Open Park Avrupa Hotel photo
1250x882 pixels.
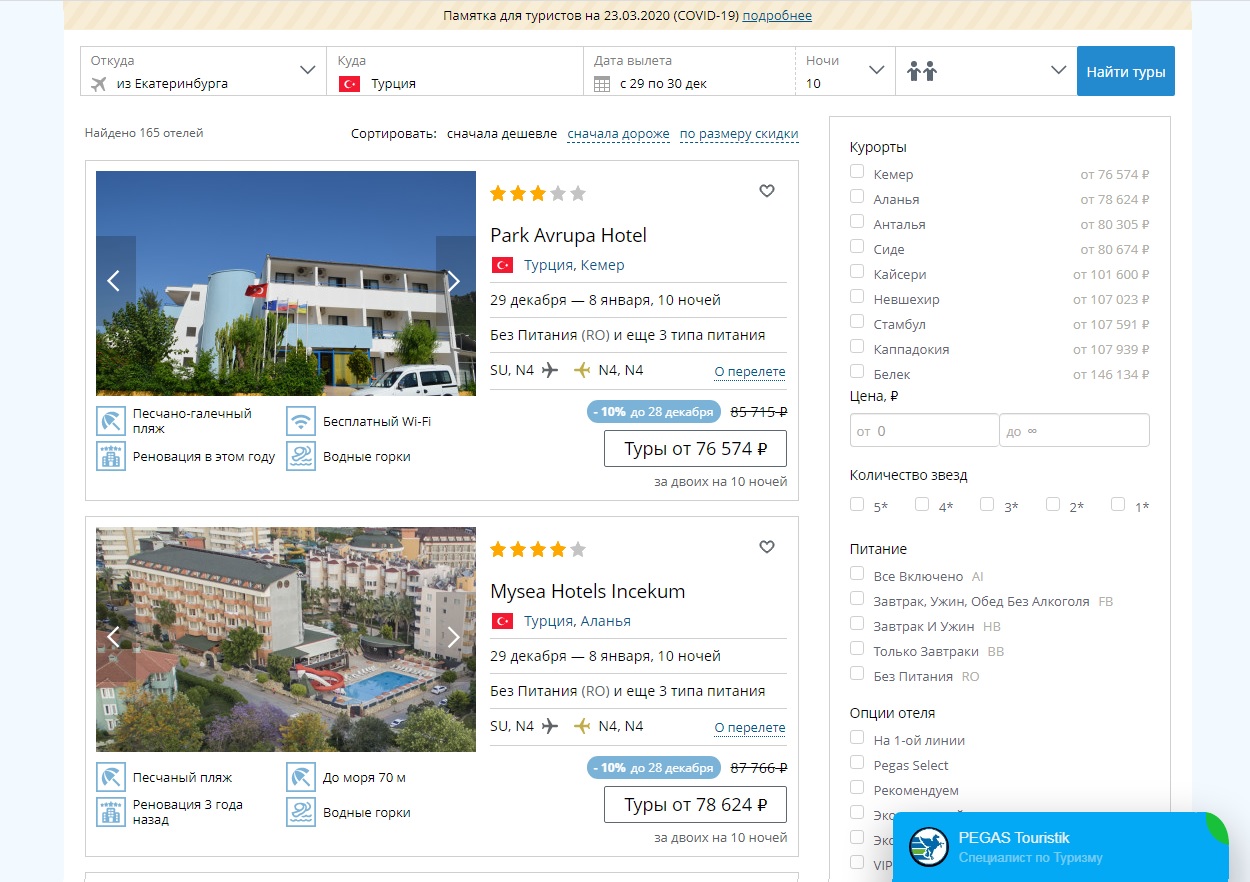[286, 283]
